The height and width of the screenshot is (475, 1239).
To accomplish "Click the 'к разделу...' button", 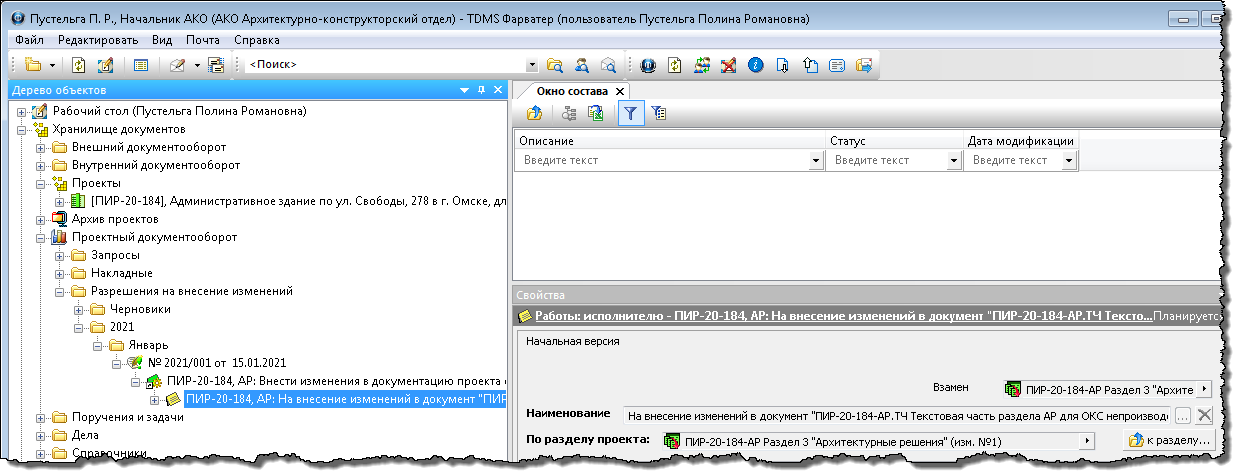I will 1170,441.
